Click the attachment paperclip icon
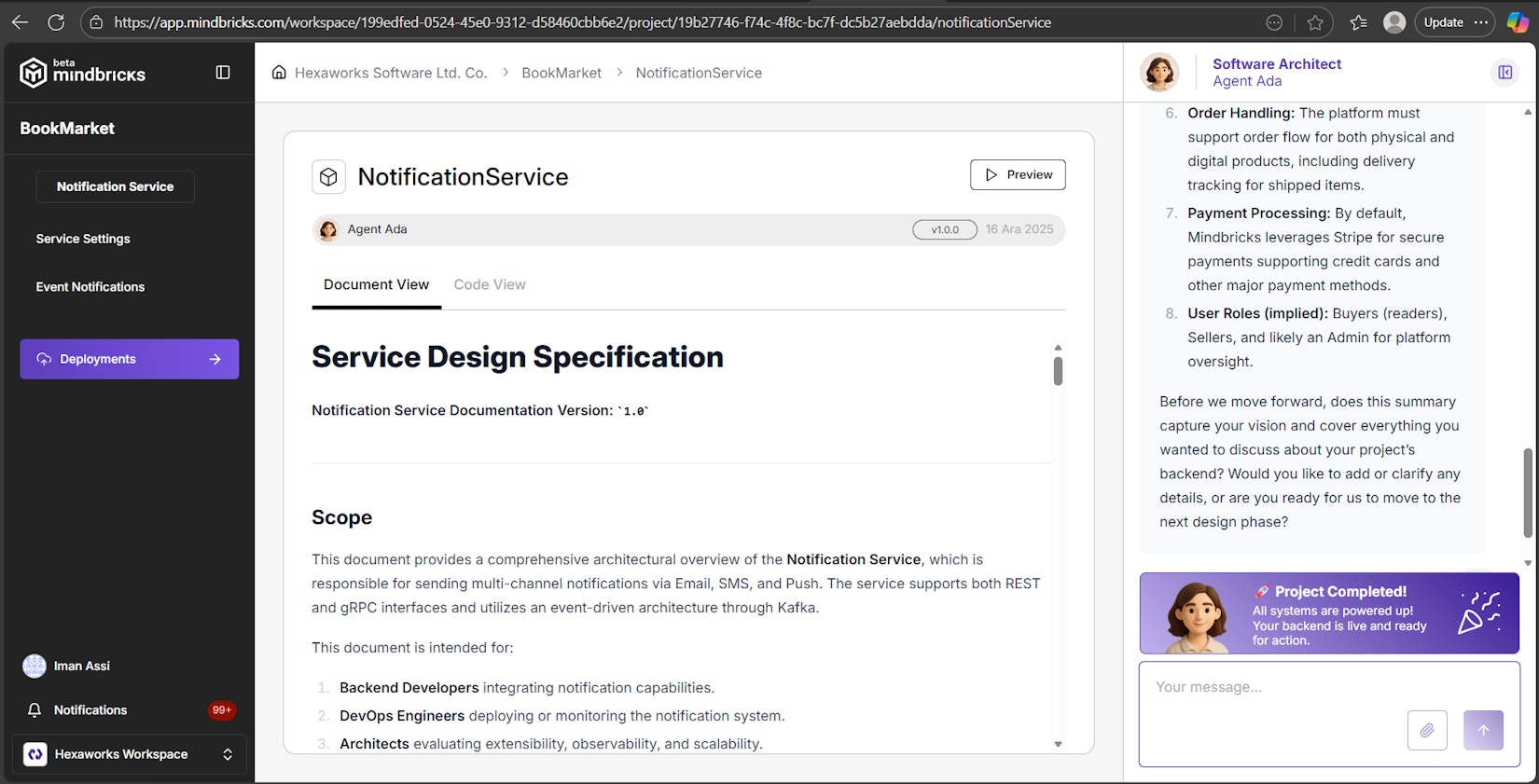This screenshot has width=1539, height=784. [x=1427, y=730]
